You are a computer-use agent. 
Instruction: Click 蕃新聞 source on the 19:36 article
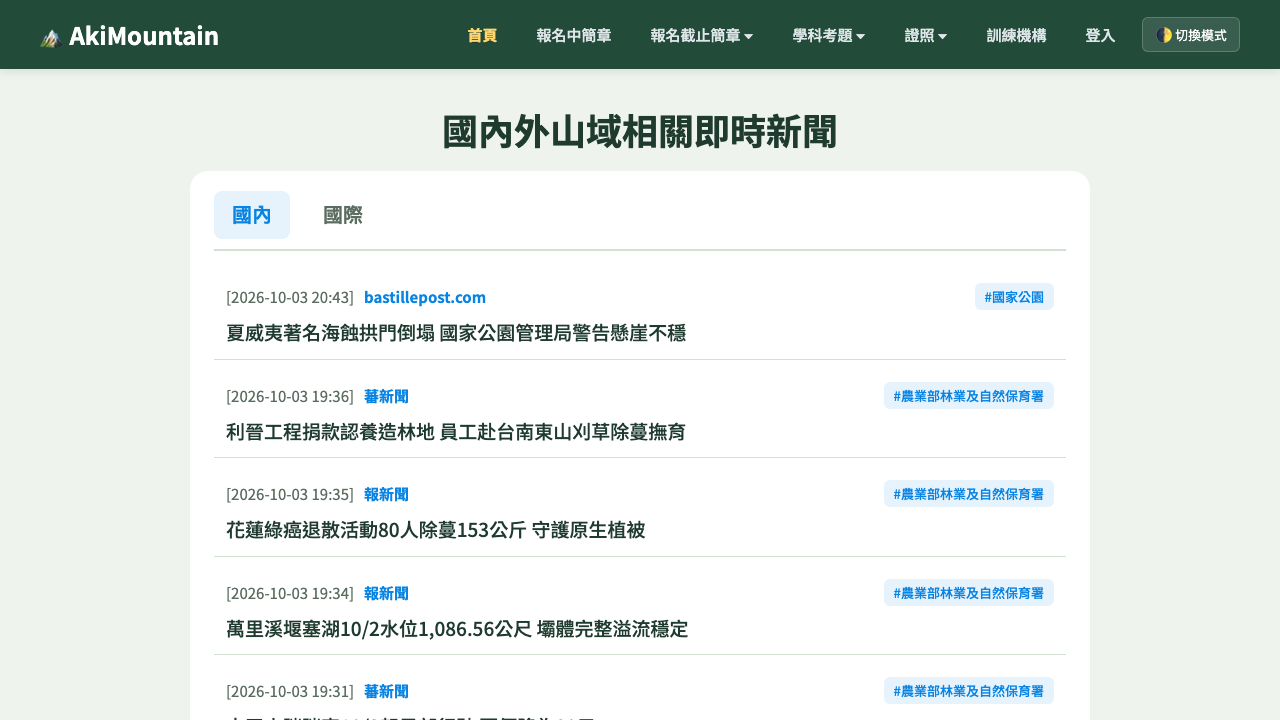click(x=386, y=396)
